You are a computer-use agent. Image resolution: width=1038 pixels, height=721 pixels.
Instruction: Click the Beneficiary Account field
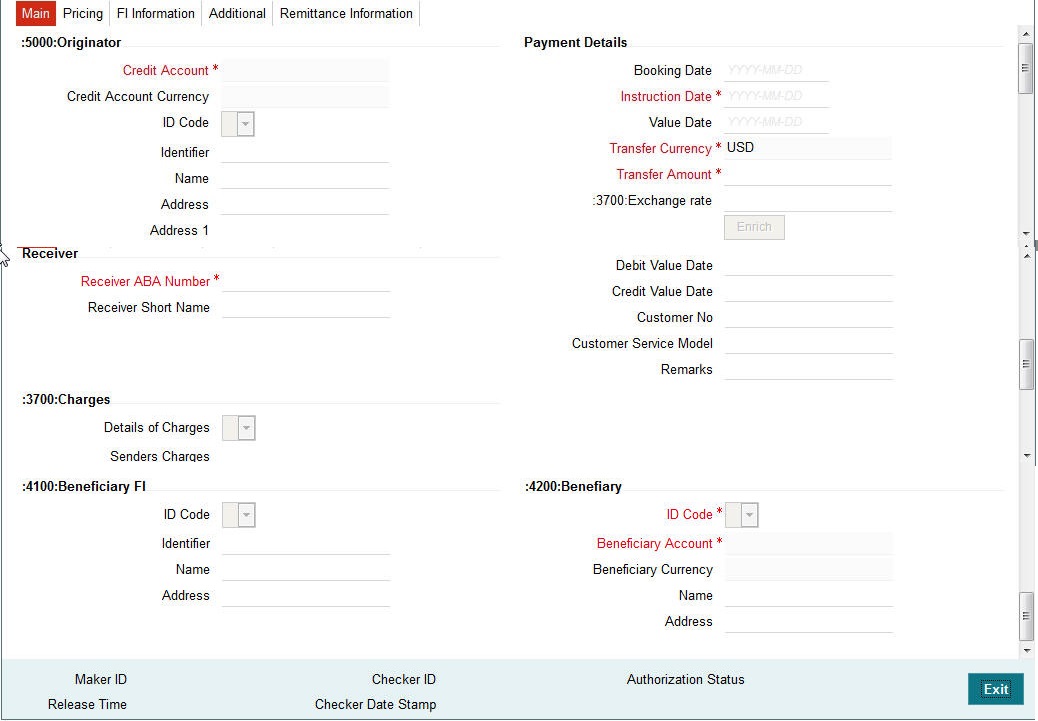click(x=808, y=544)
